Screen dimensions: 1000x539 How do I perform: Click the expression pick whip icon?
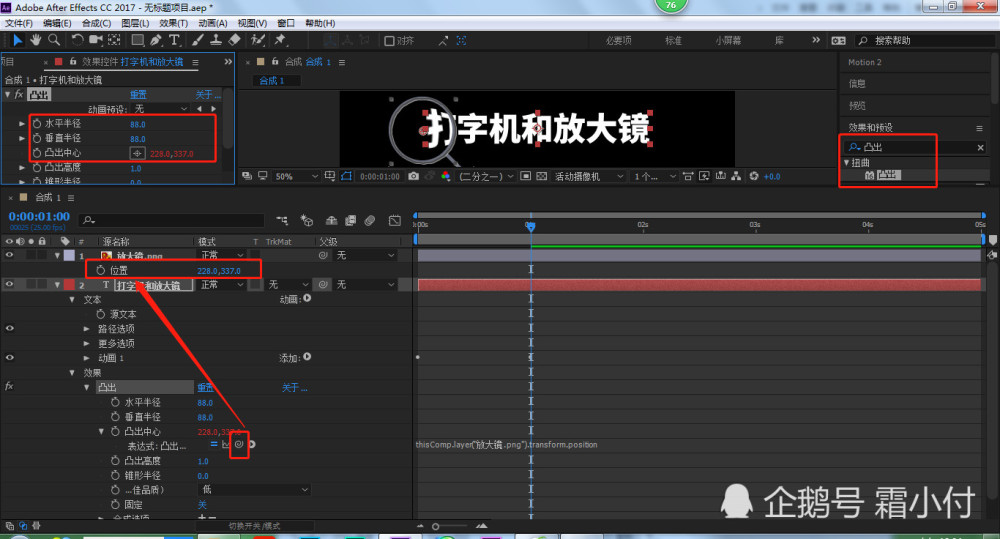[239, 445]
